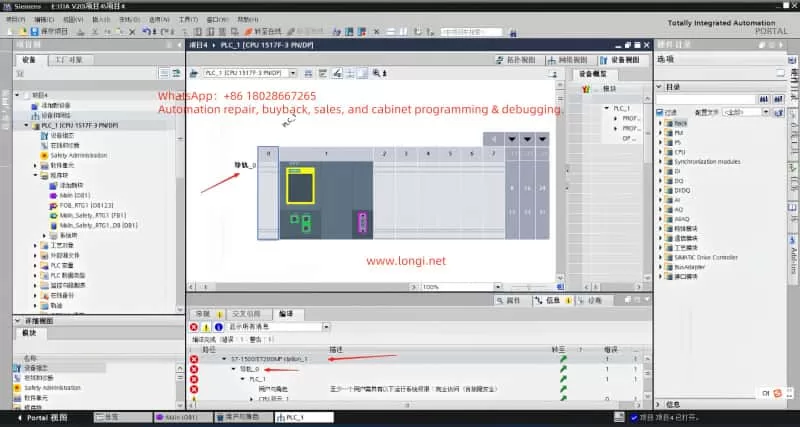Expand the Rack folder in the hardware catalog
This screenshot has height=427, width=800.
pyautogui.click(x=660, y=123)
